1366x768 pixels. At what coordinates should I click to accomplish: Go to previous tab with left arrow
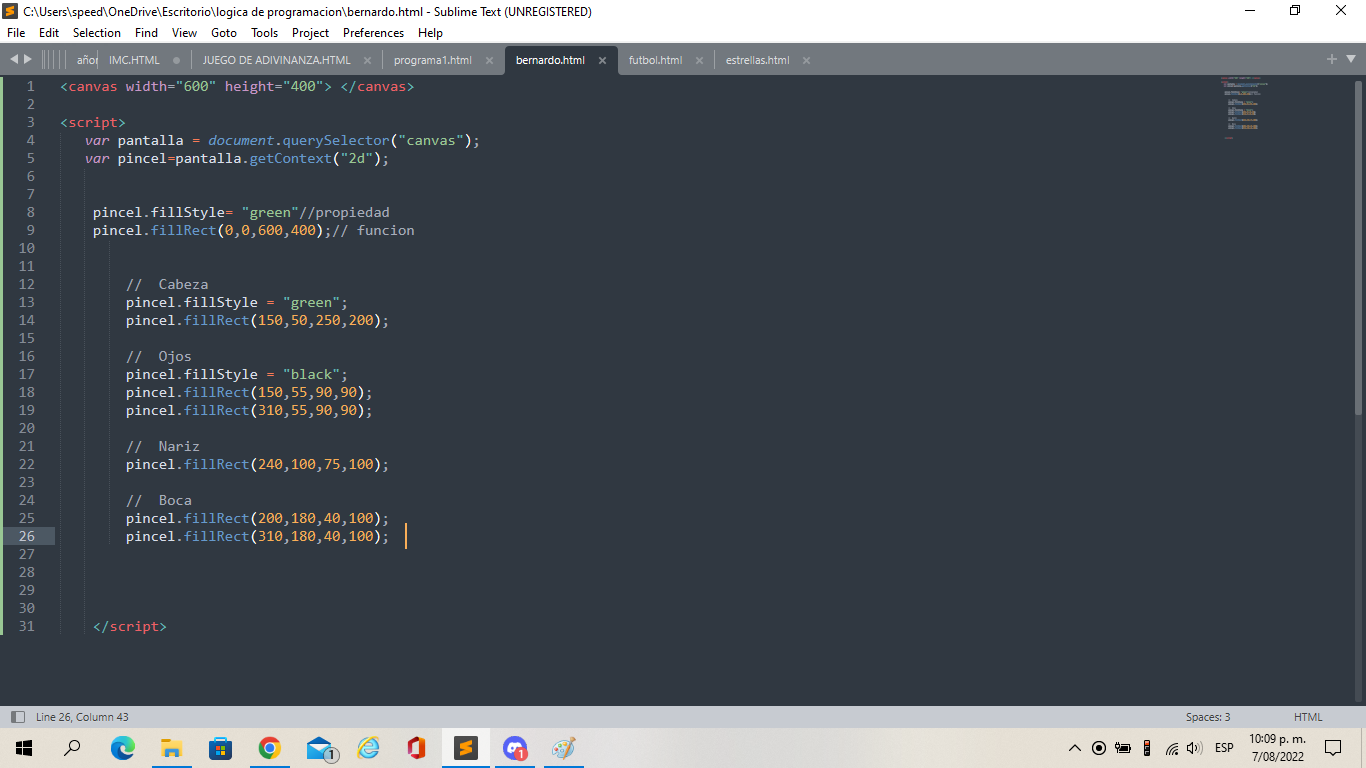14,60
